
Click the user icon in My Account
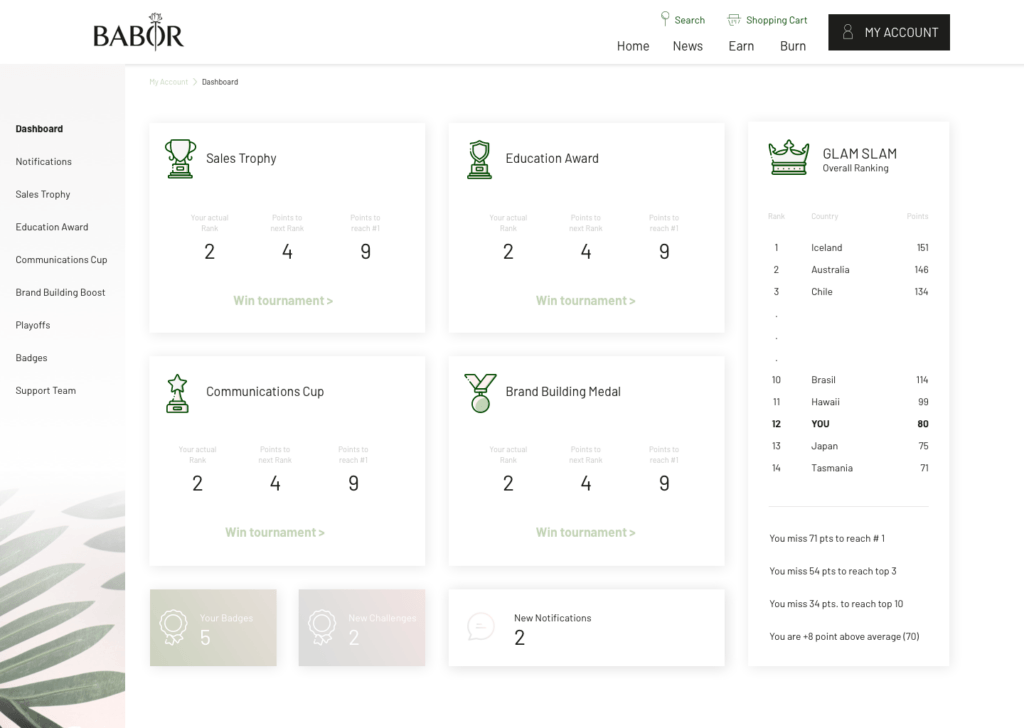click(x=848, y=32)
